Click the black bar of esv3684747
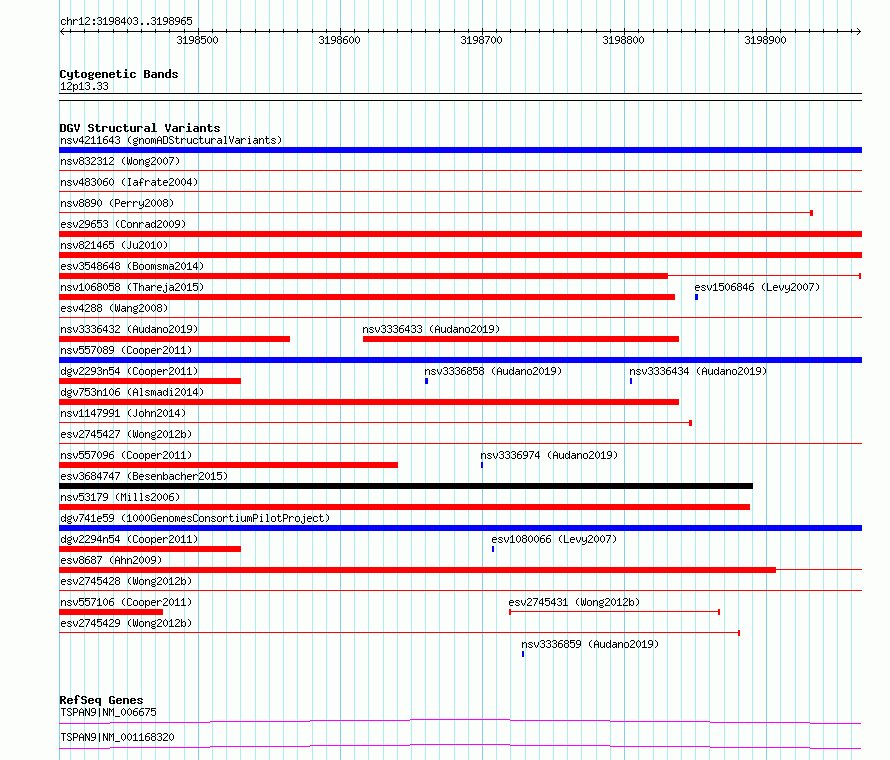The image size is (890, 760). pyautogui.click(x=406, y=486)
